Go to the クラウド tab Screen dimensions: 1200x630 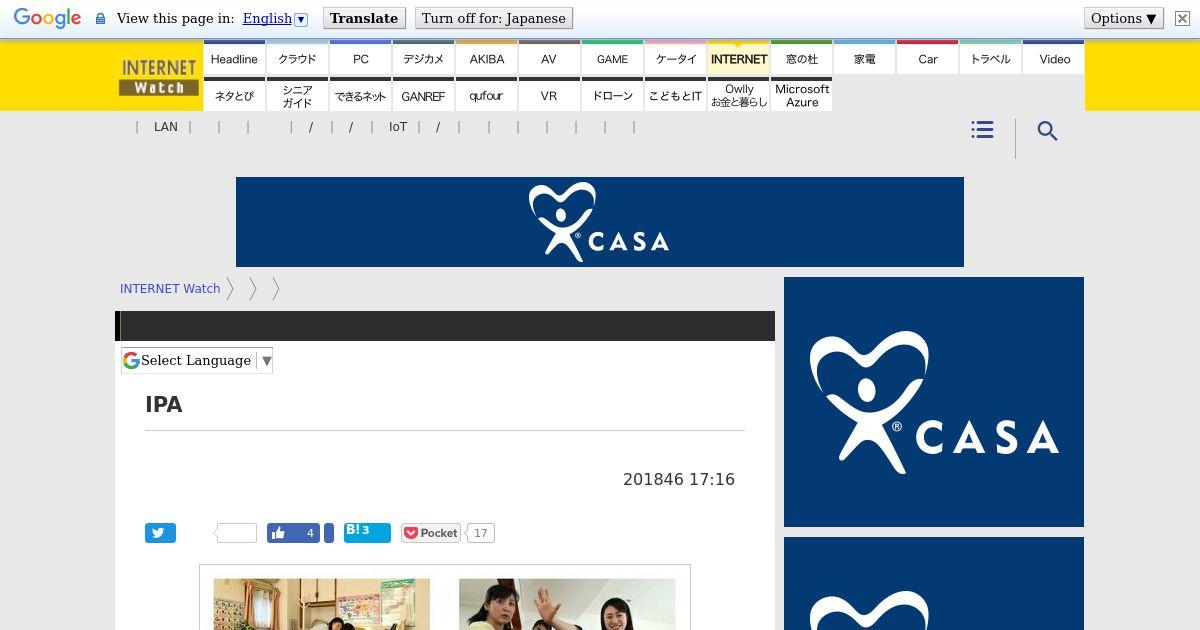pos(297,58)
